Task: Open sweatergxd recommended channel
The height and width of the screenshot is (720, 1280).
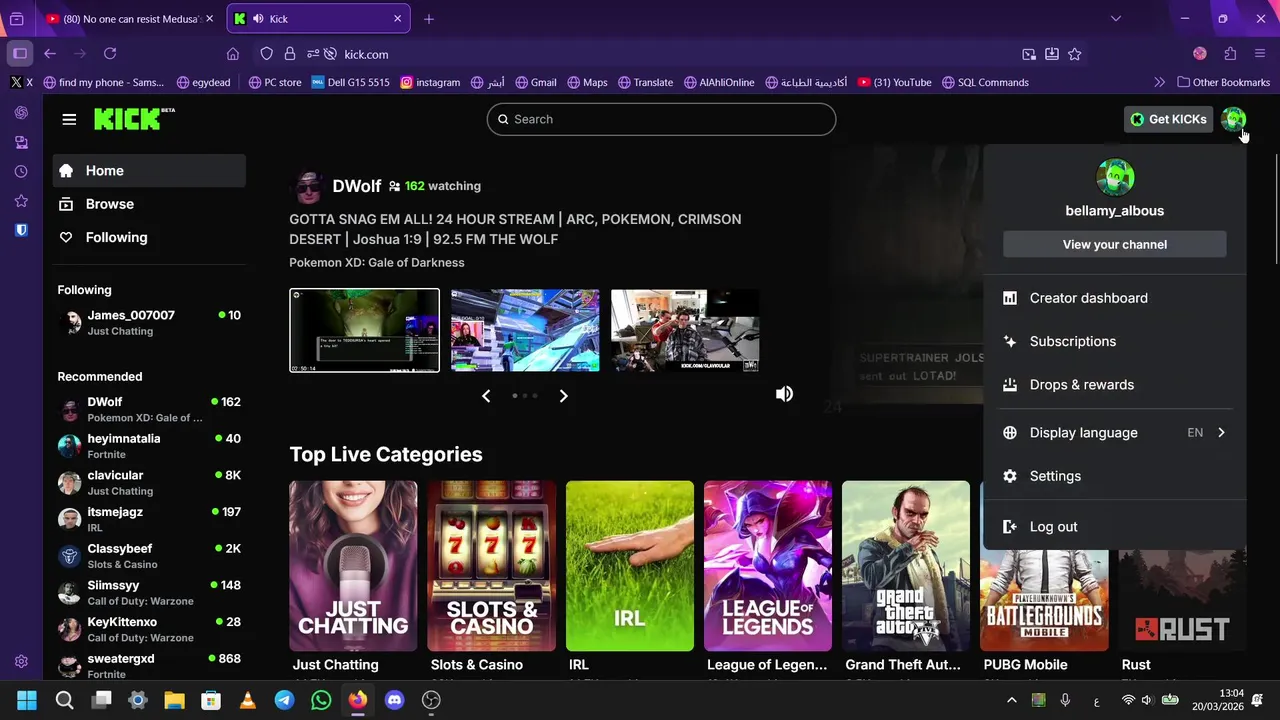Action: [x=149, y=665]
